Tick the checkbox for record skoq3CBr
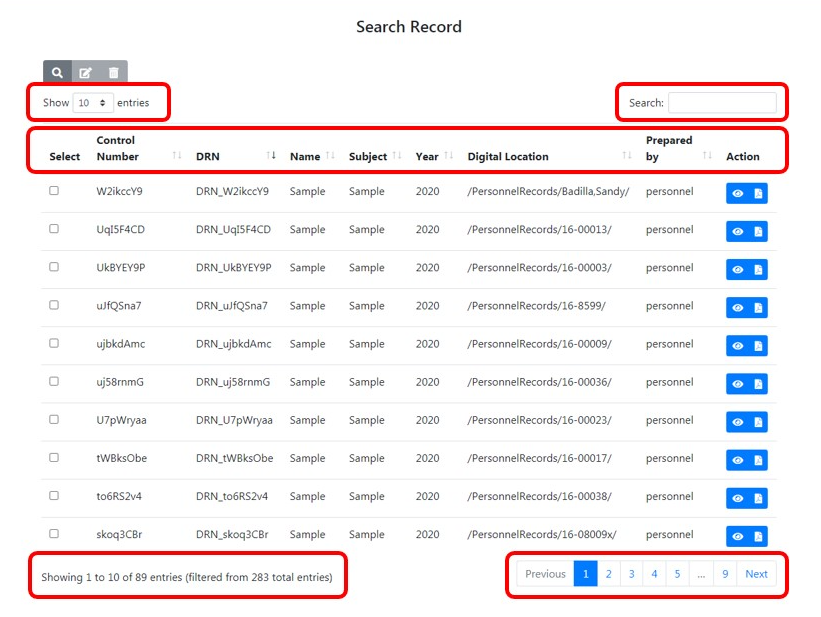 [x=54, y=534]
